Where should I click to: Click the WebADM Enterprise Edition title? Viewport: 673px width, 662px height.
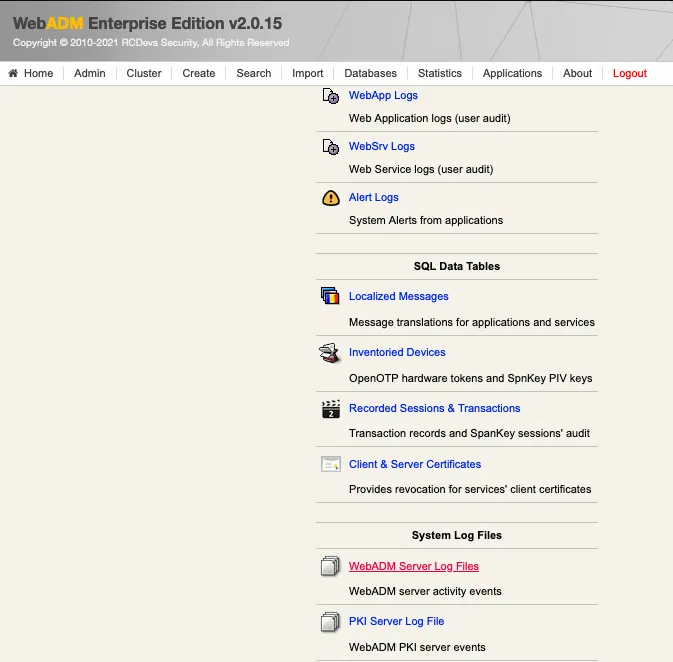pyautogui.click(x=147, y=24)
